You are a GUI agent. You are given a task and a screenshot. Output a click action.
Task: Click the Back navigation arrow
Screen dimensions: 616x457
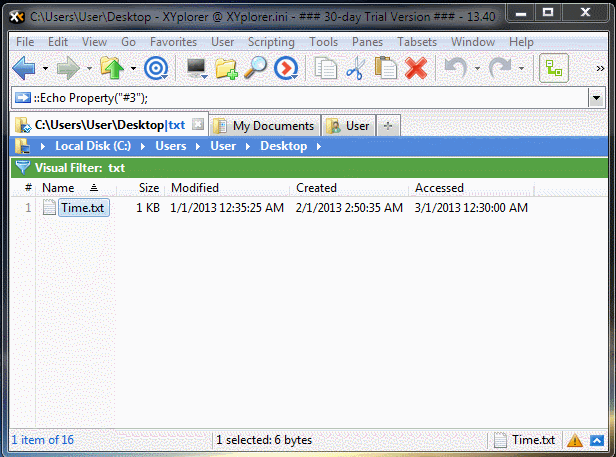(23, 68)
